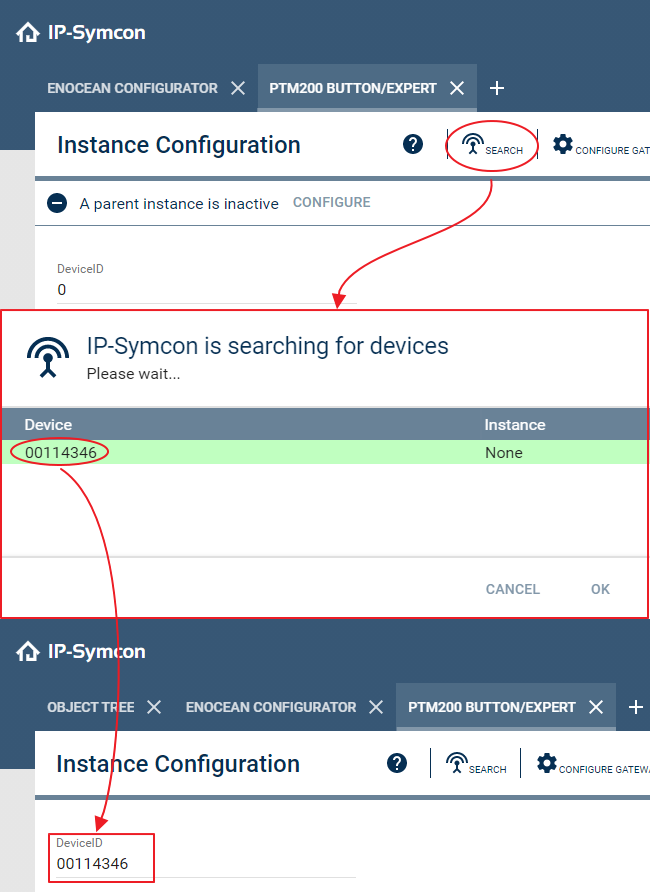Close the PTM200 BUTTON/EXPERT tab
Image resolution: width=650 pixels, height=892 pixels.
coord(457,88)
